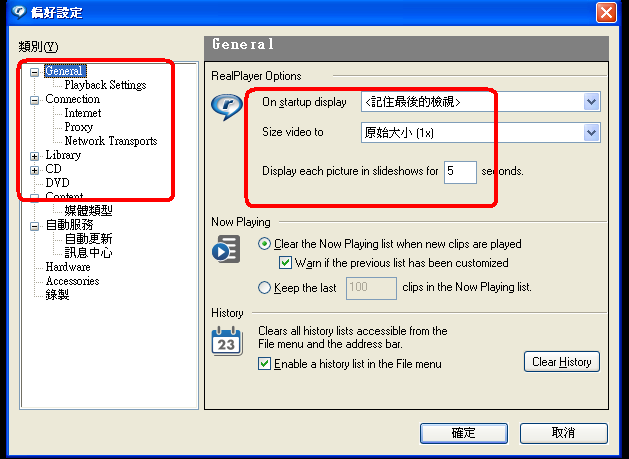Click the RealPlayer logo icon in RealPlayer Options
This screenshot has height=459, width=629.
(227, 106)
